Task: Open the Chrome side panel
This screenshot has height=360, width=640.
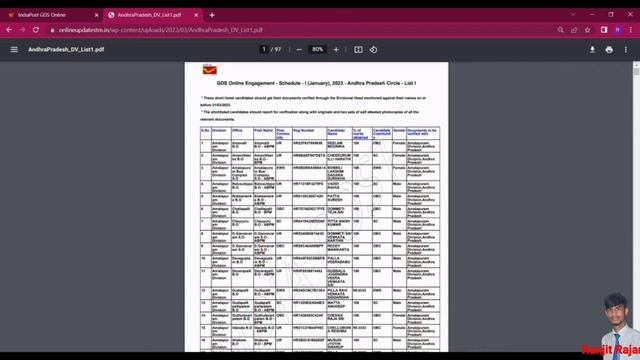Action: (604, 30)
